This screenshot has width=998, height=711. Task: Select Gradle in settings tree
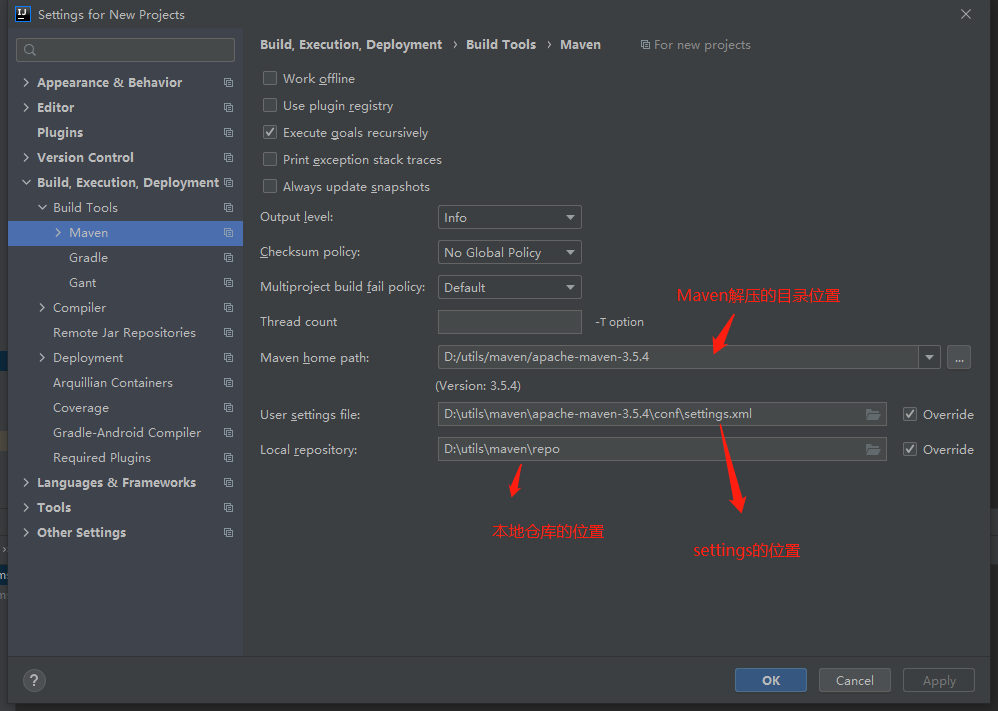(x=88, y=258)
